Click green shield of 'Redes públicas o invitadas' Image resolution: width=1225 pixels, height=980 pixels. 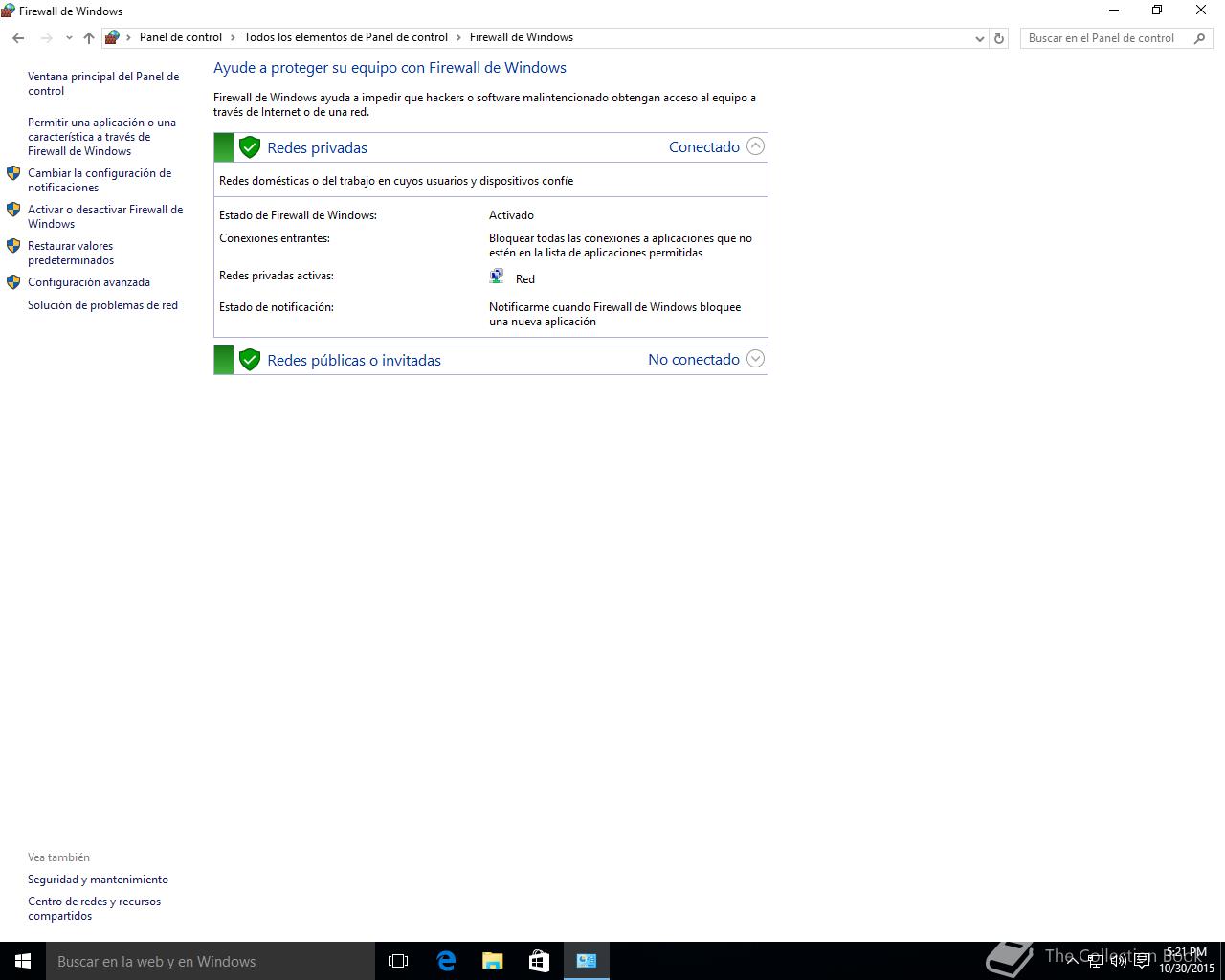click(x=250, y=360)
